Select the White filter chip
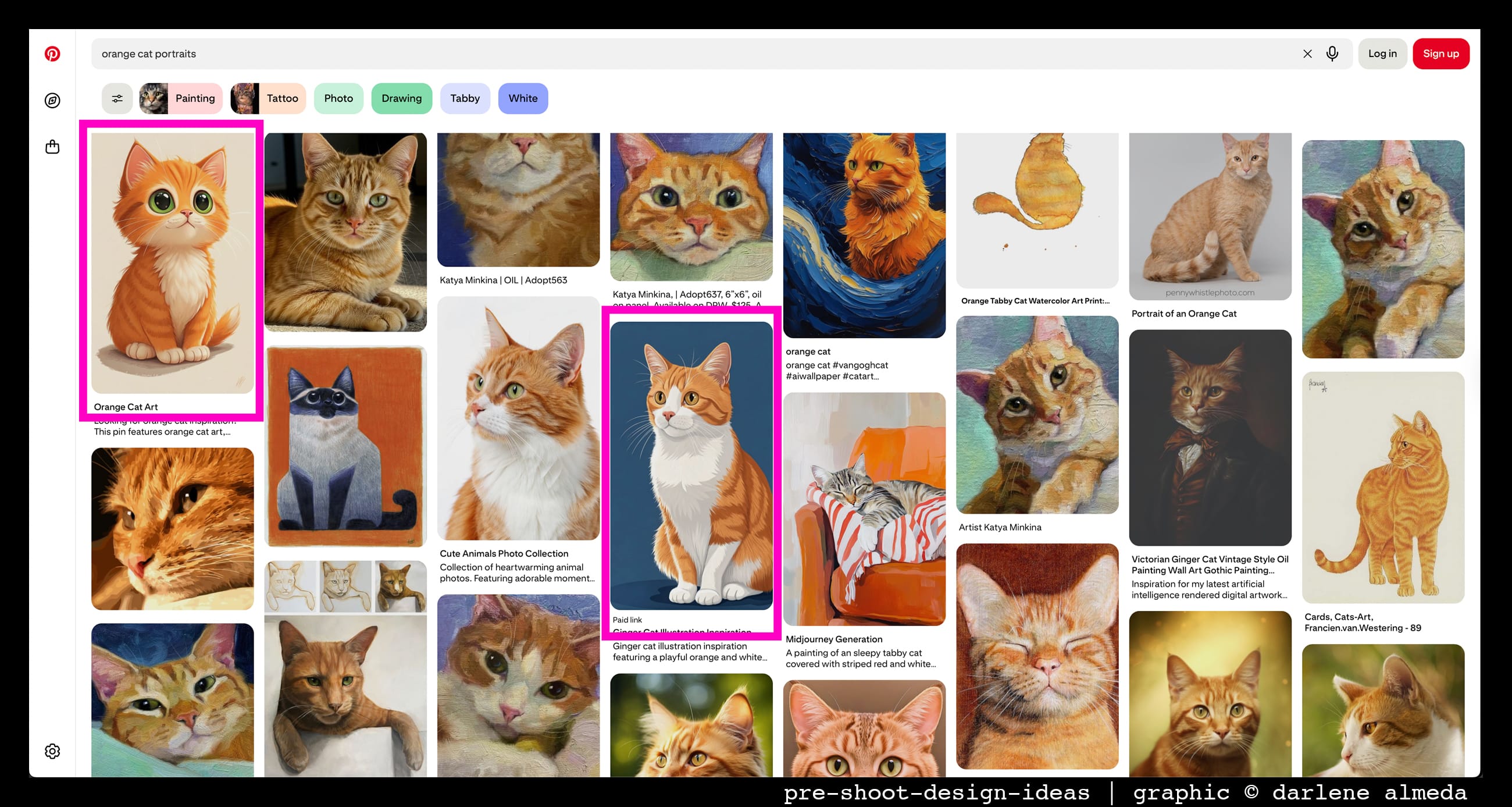This screenshot has height=807, width=1512. click(523, 98)
